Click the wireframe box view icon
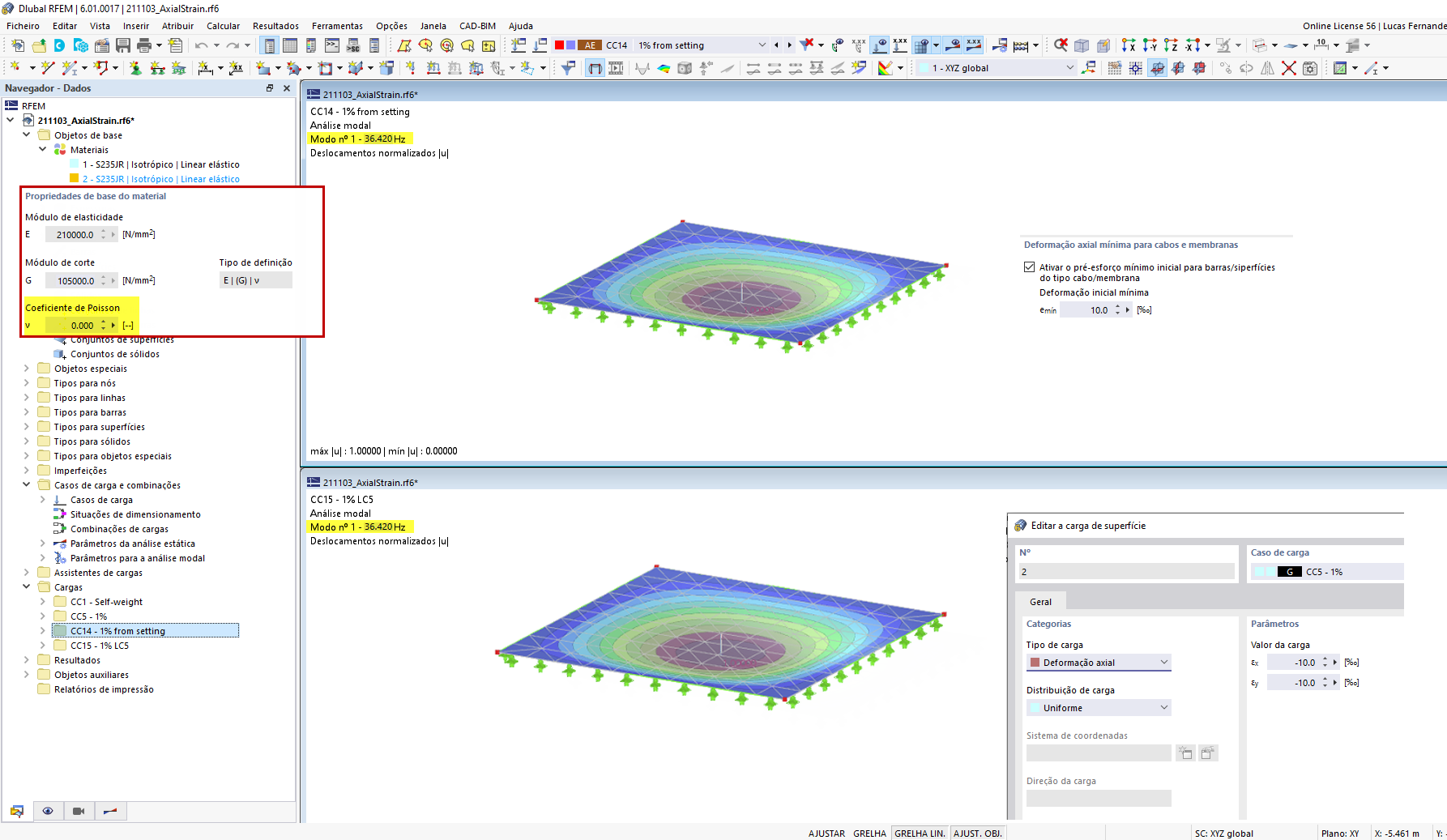The width and height of the screenshot is (1447, 840). click(x=1082, y=45)
